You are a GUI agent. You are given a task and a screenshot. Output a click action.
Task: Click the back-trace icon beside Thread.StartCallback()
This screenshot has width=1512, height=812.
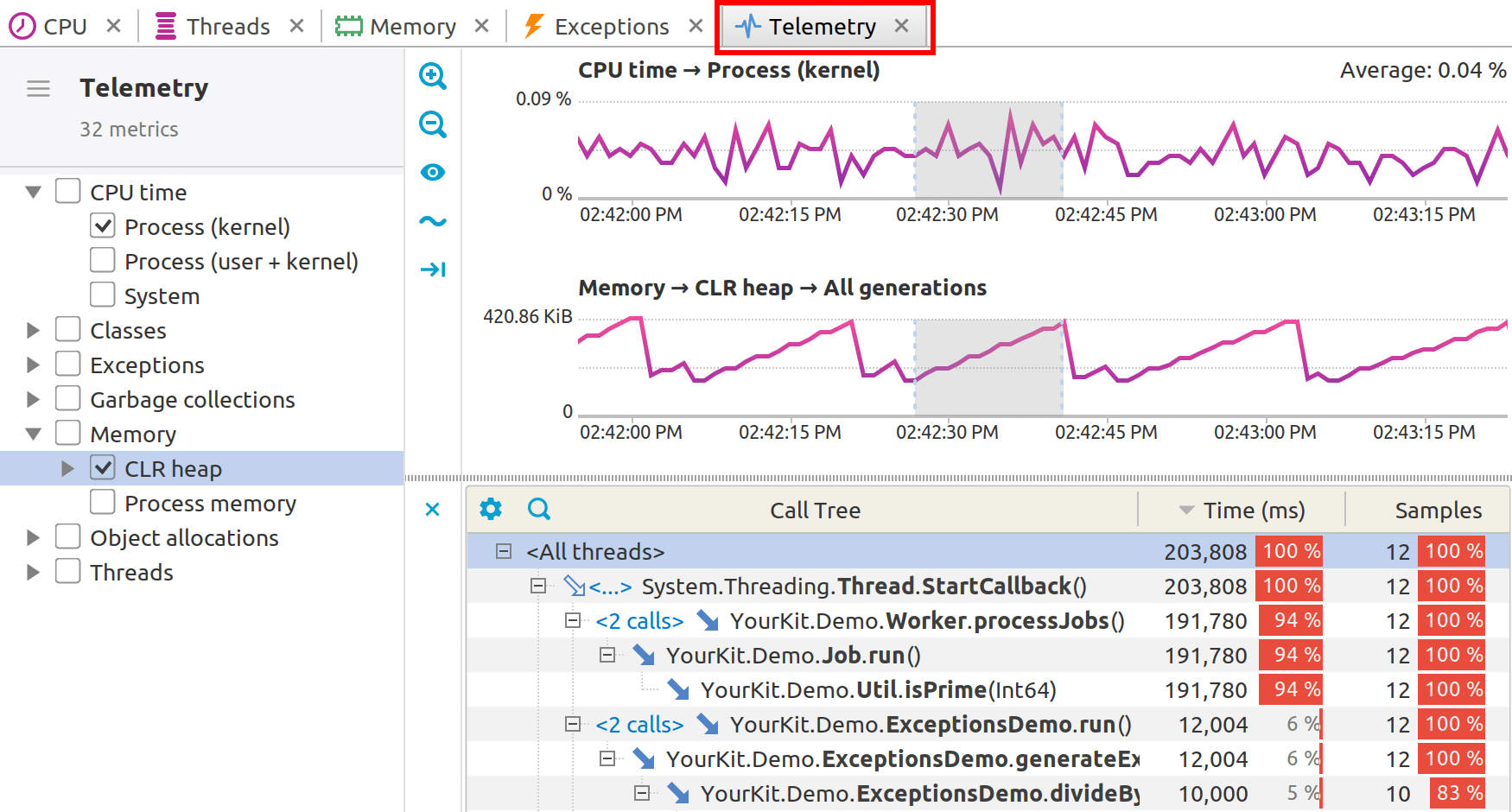[x=575, y=586]
